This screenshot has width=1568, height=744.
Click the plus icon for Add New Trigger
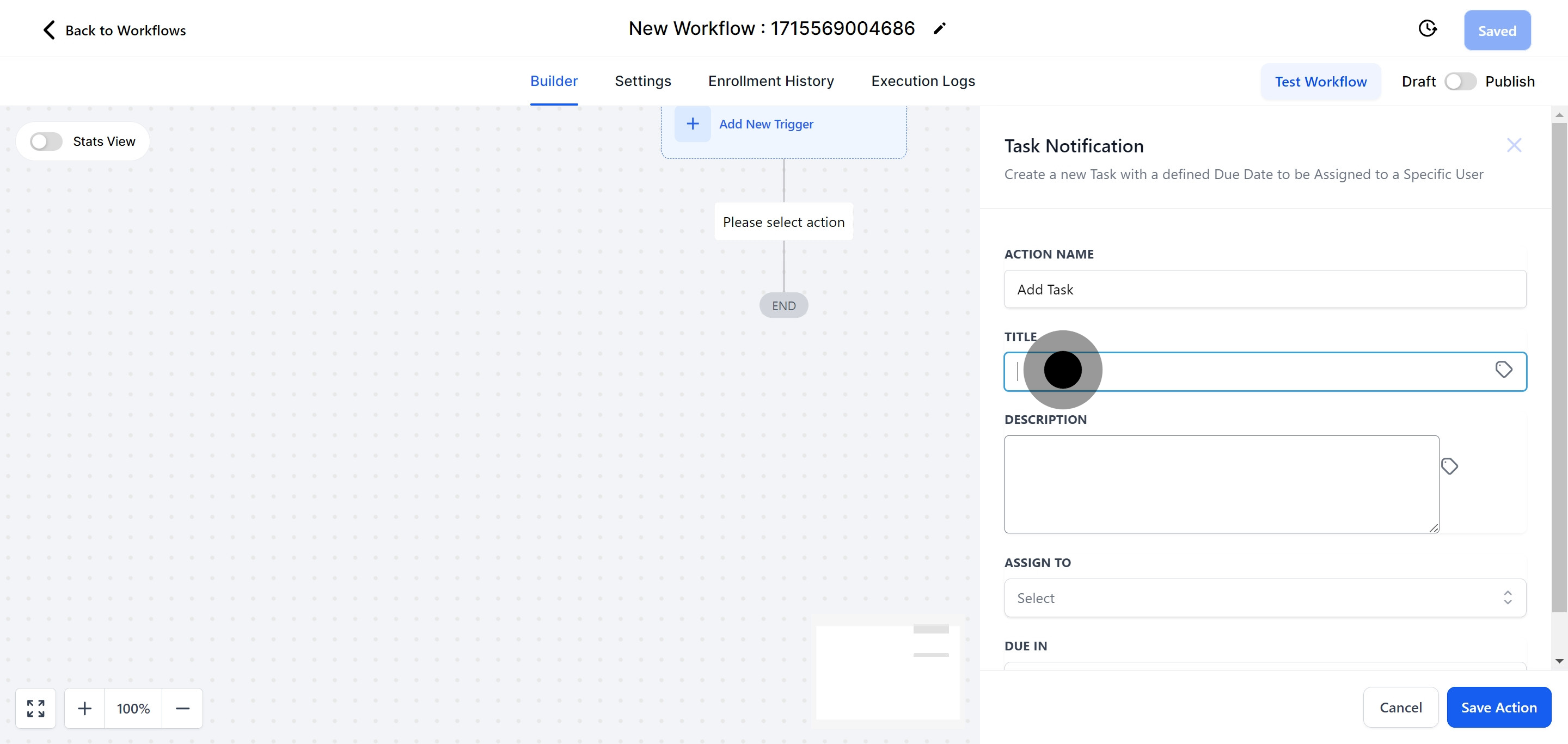(x=692, y=124)
